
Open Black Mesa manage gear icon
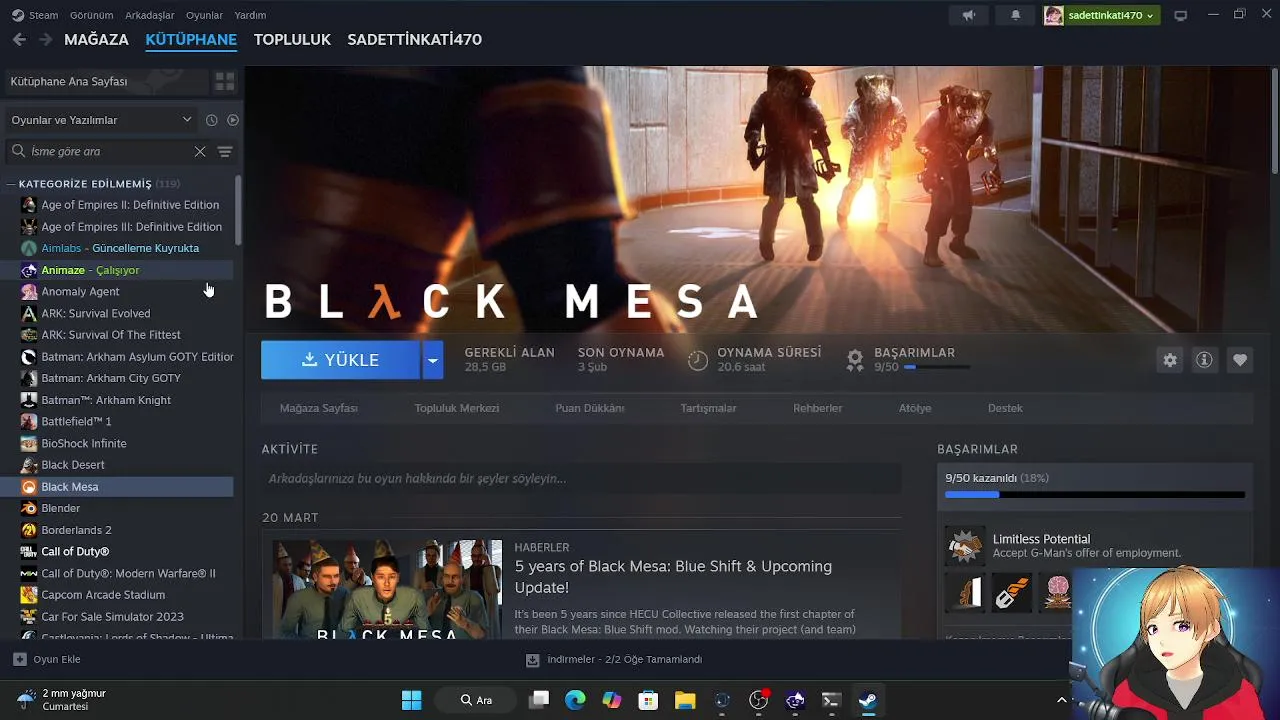pos(1170,360)
